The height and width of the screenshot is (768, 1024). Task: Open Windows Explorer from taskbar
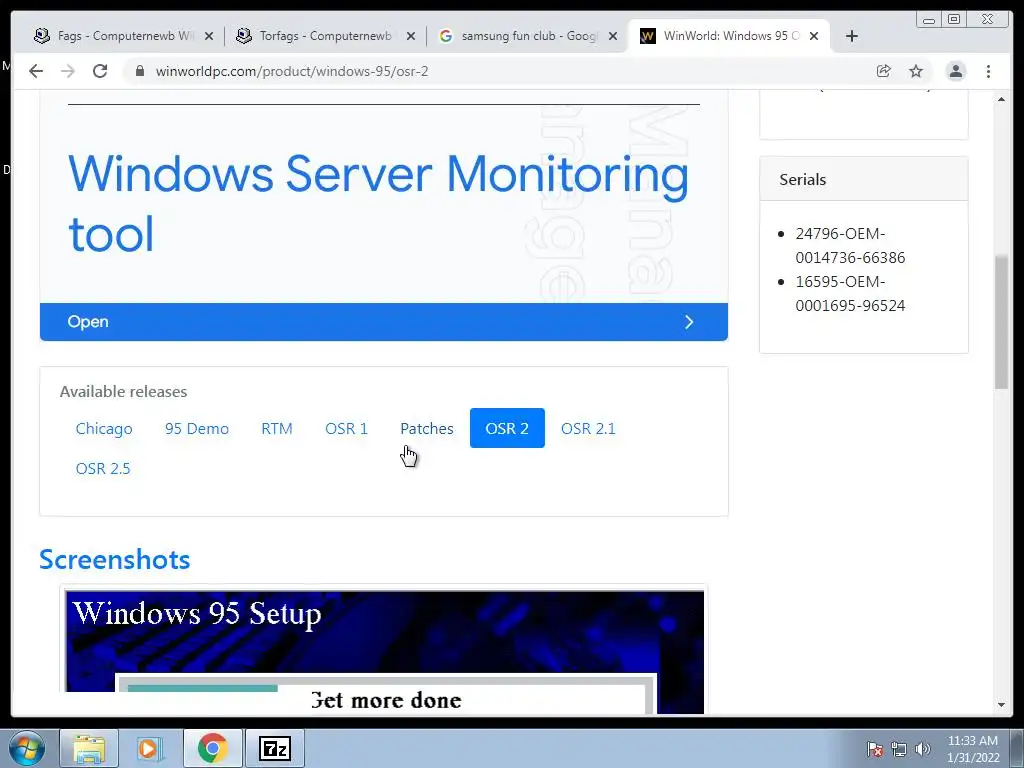[89, 748]
